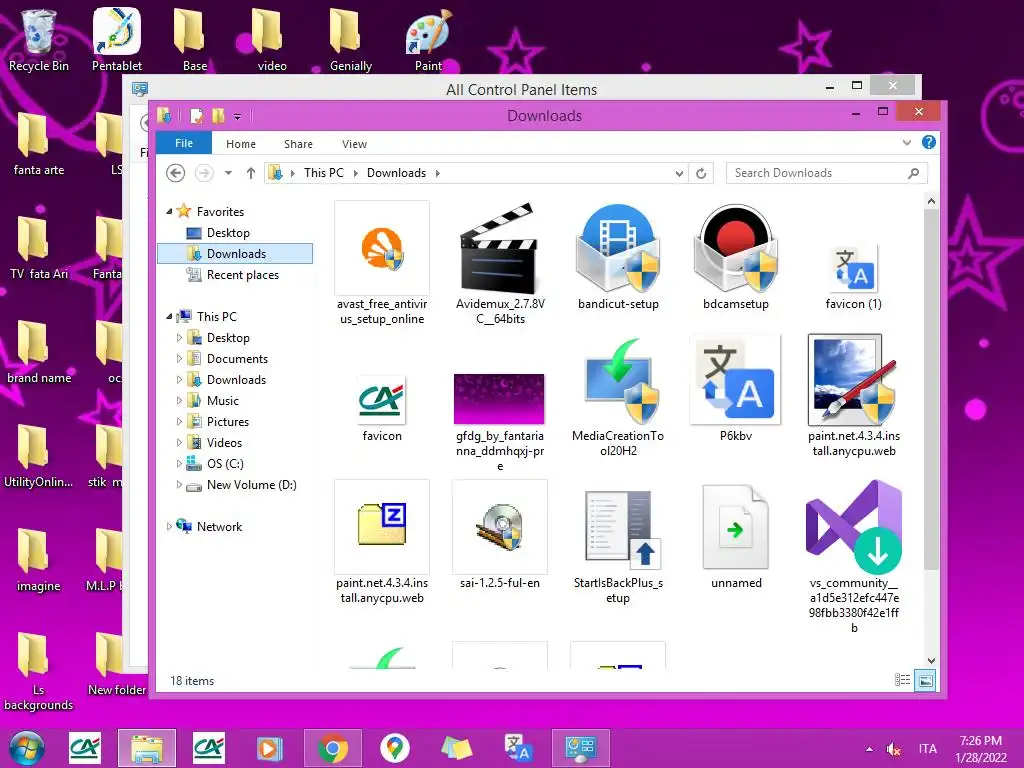
Task: Select the sai-1.2.5-ful-en installer
Action: [500, 526]
